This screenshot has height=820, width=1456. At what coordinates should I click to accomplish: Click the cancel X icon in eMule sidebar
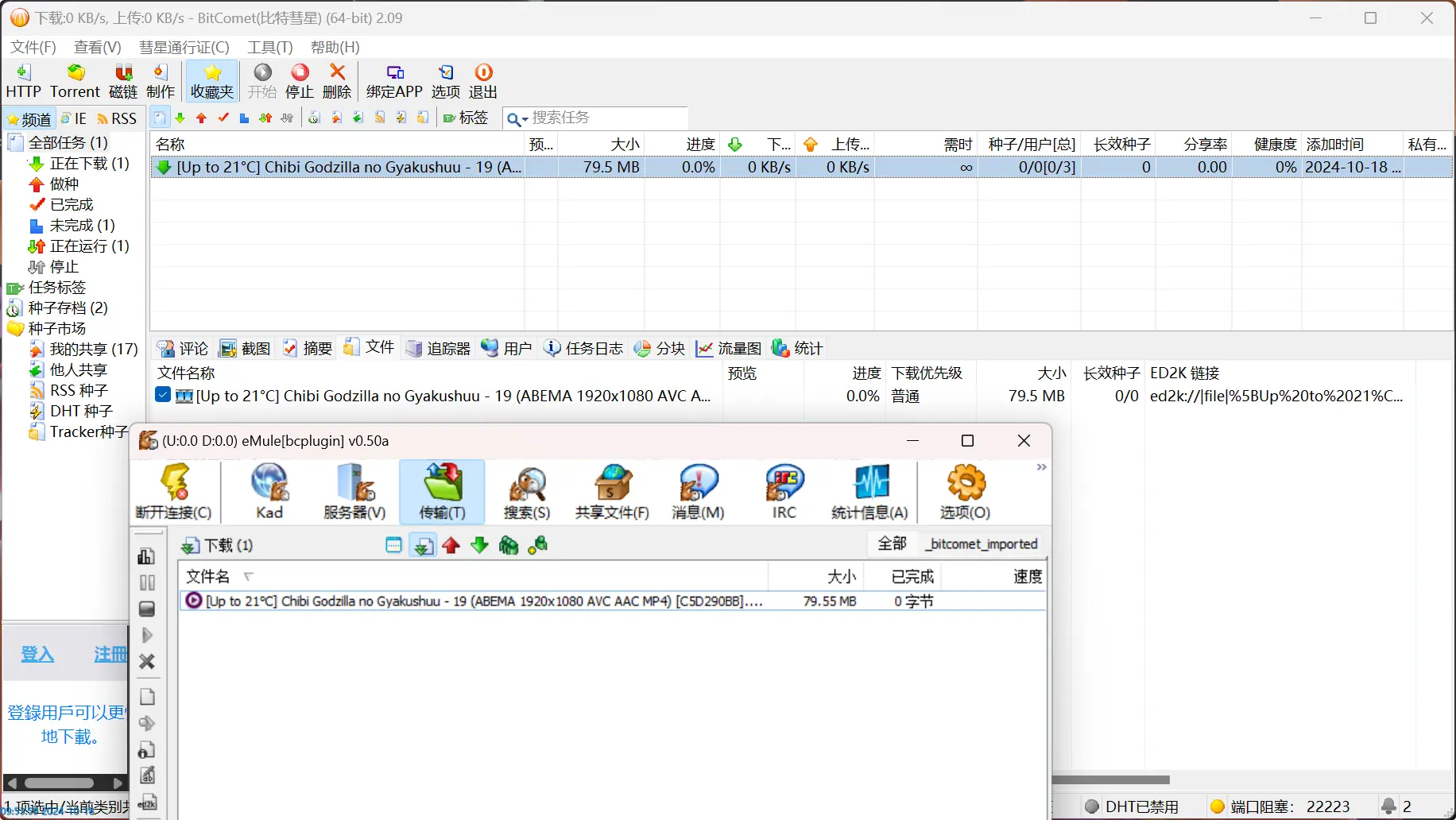click(147, 661)
